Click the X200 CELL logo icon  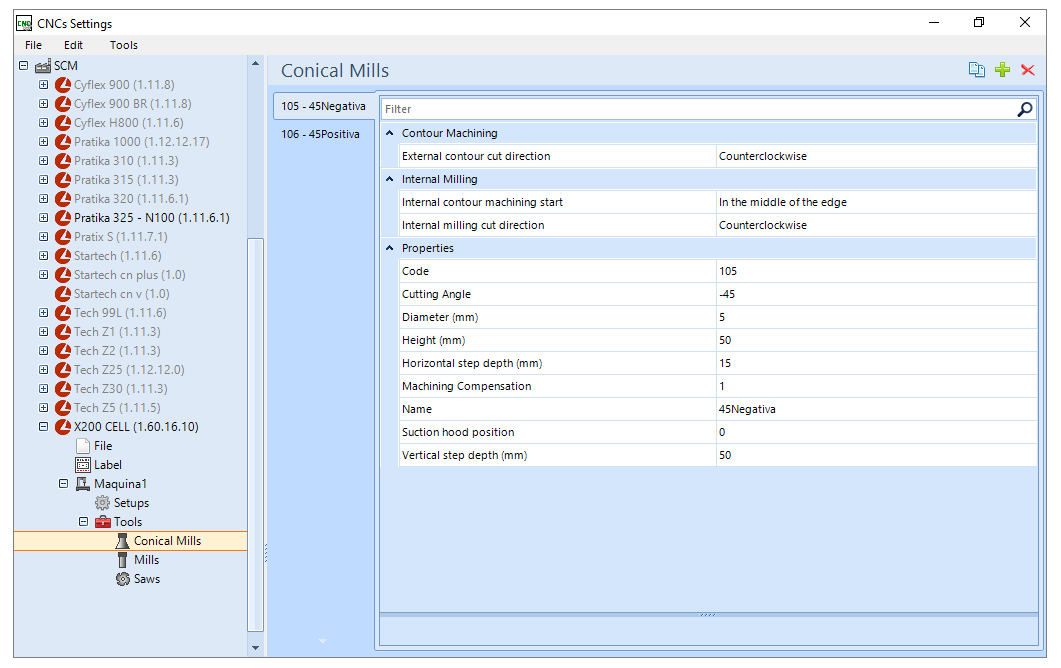(x=63, y=427)
